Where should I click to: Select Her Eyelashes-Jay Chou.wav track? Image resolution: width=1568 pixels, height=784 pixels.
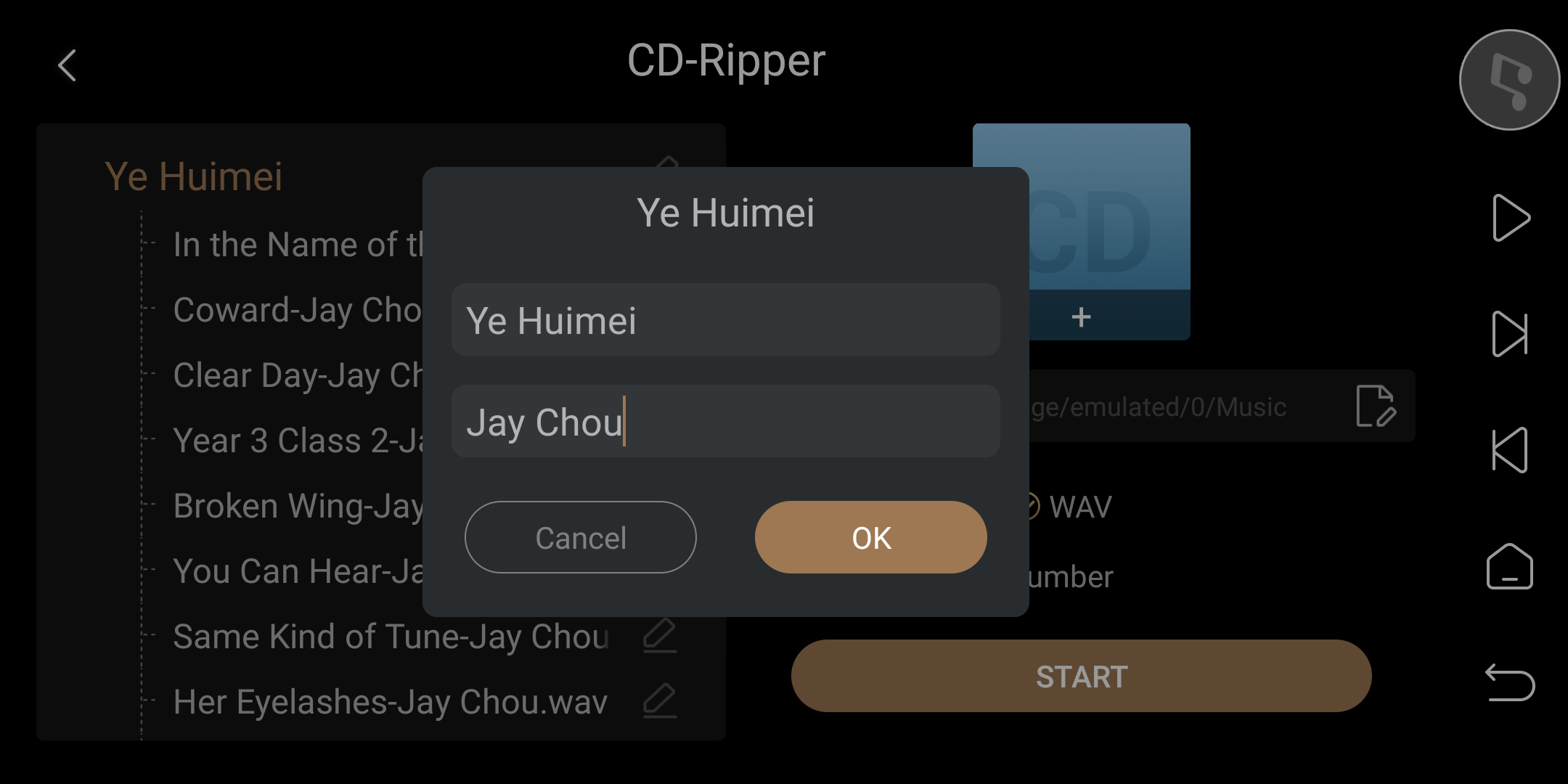click(390, 702)
